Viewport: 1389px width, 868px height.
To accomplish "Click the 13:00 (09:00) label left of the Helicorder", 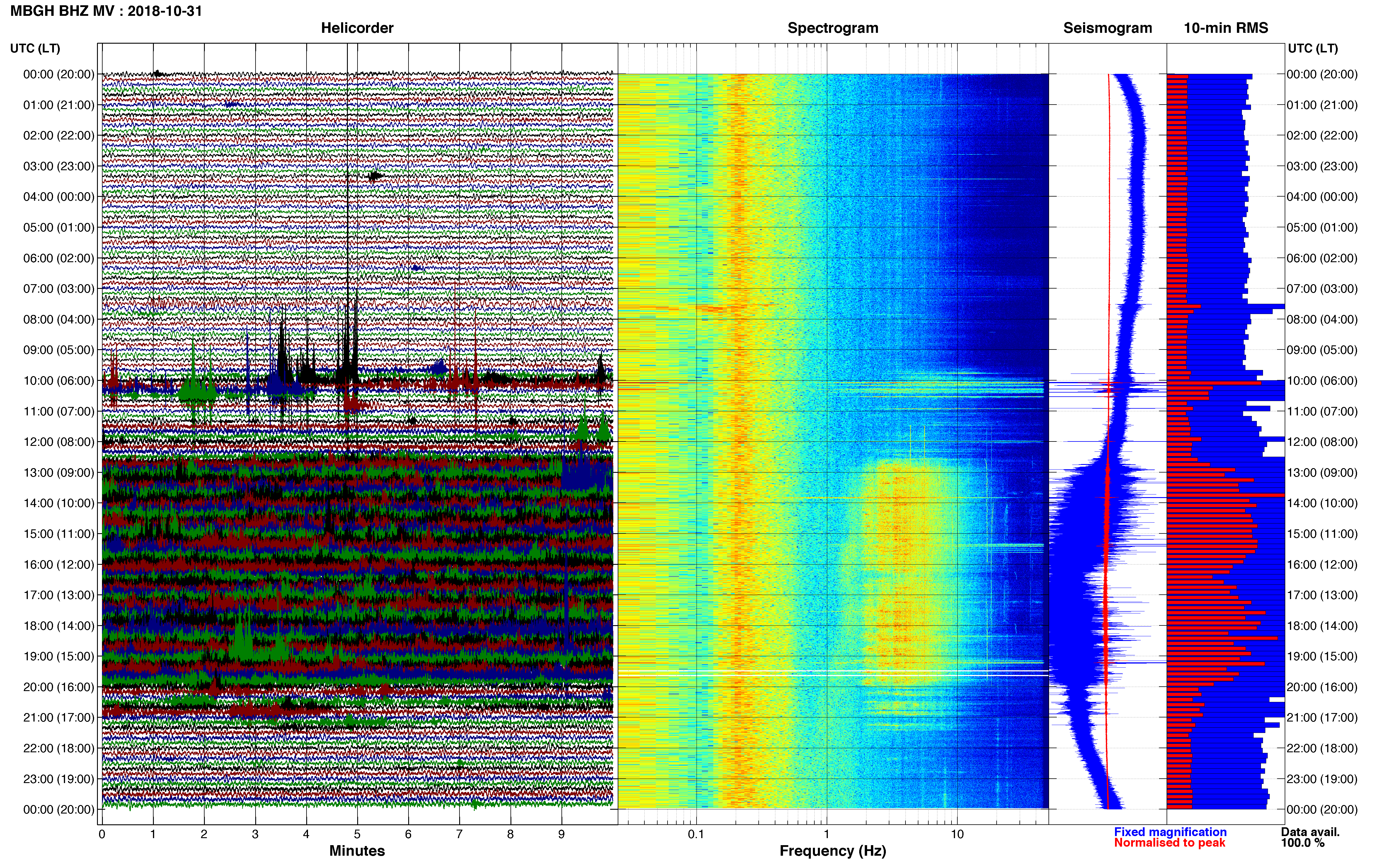I will (x=59, y=473).
